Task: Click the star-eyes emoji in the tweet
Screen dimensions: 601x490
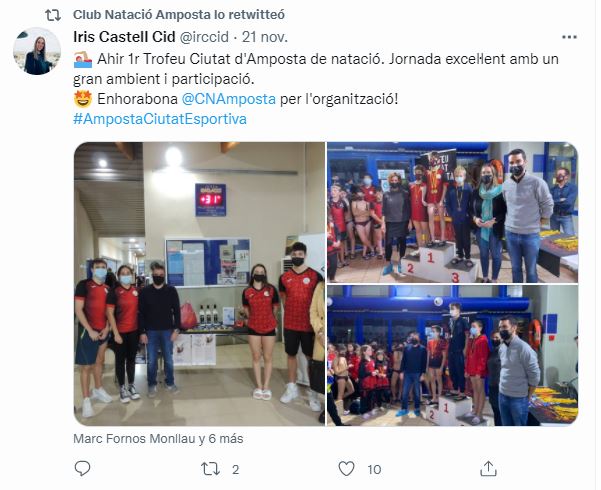Action: point(83,99)
